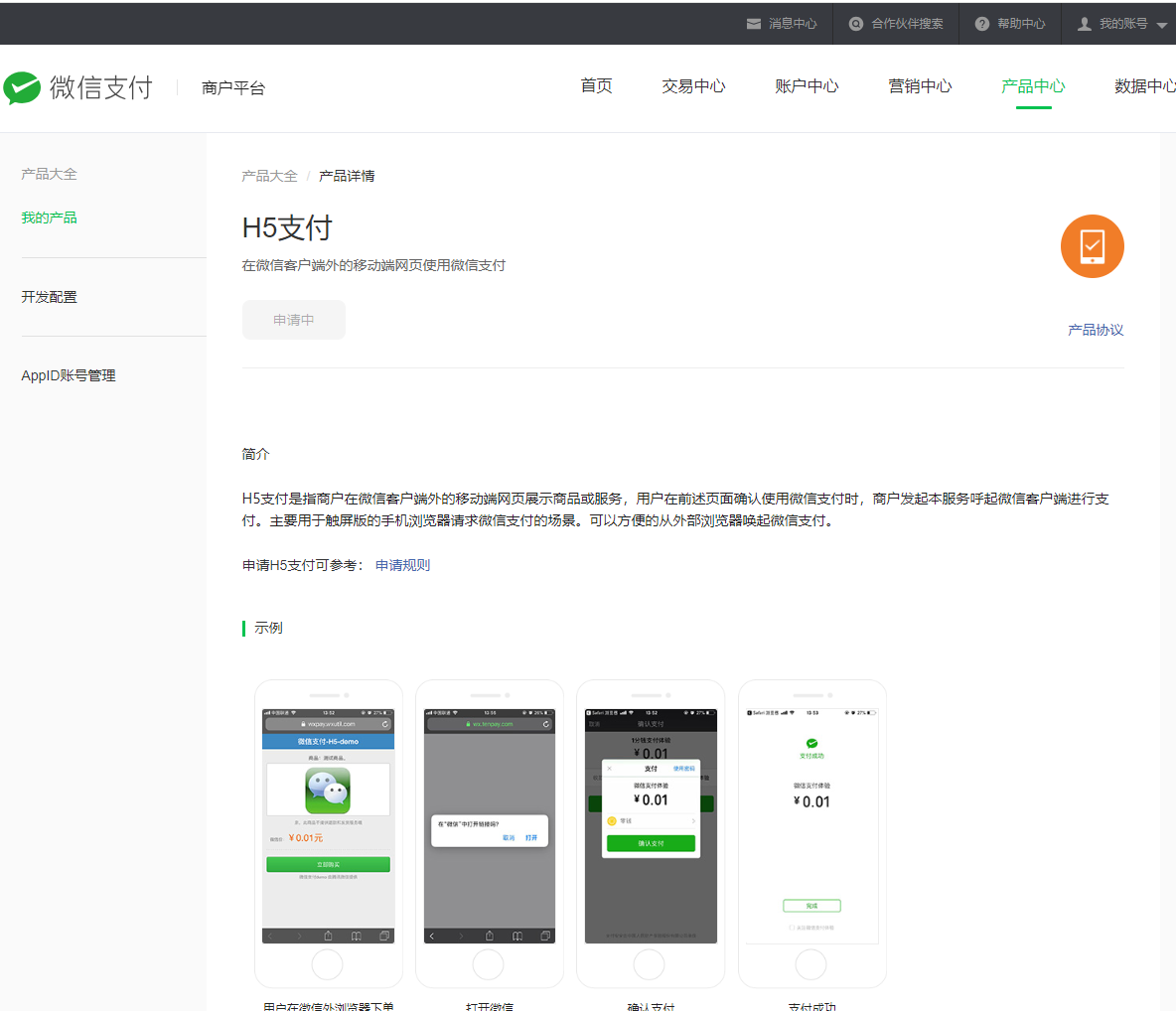Select 我的产品 in the sidebar
The width and height of the screenshot is (1176, 1011).
coord(50,217)
